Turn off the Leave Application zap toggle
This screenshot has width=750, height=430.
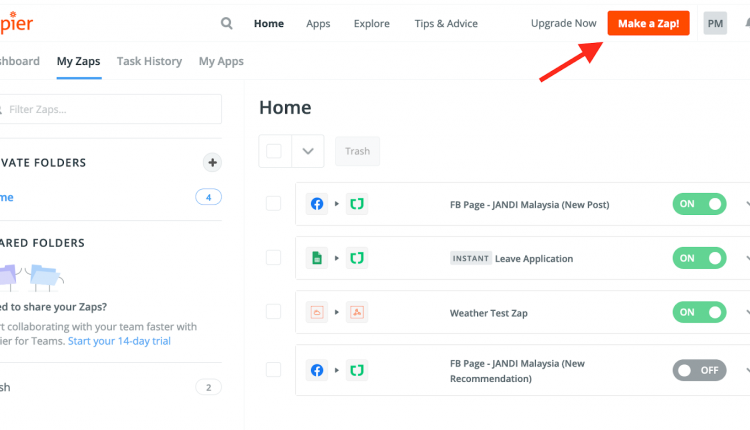(x=699, y=258)
